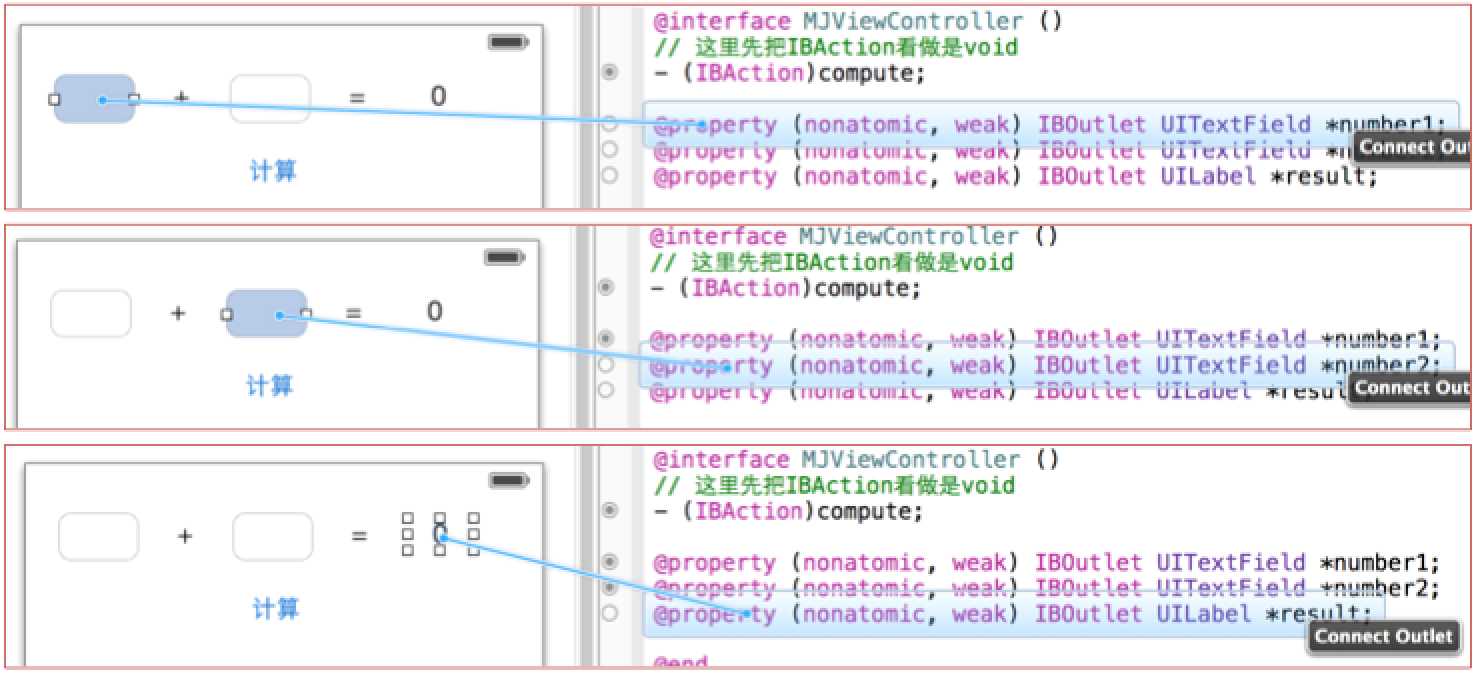
Task: Click the 计算 button in the bottom panel
Action: [x=276, y=608]
